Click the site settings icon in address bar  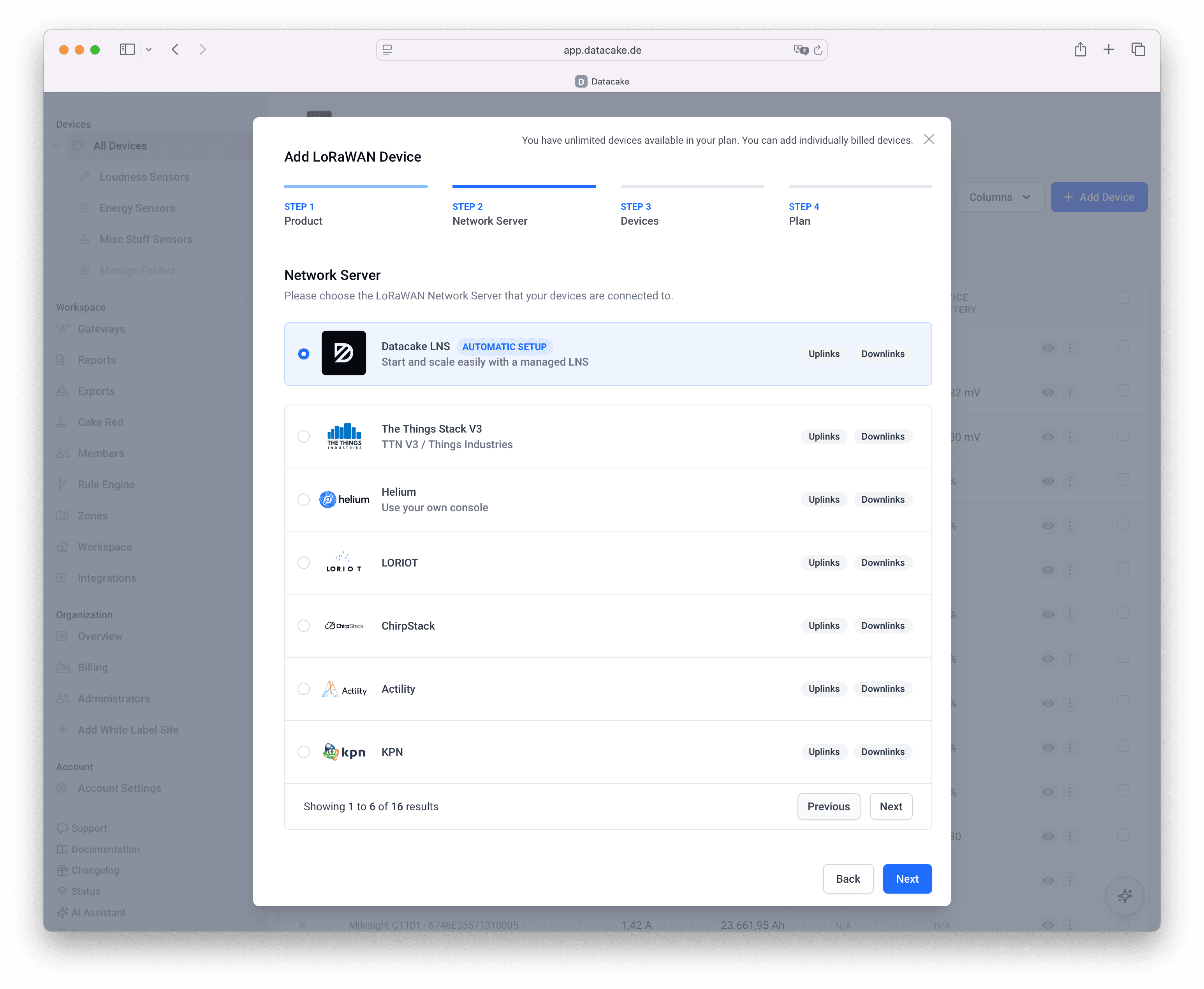(387, 50)
